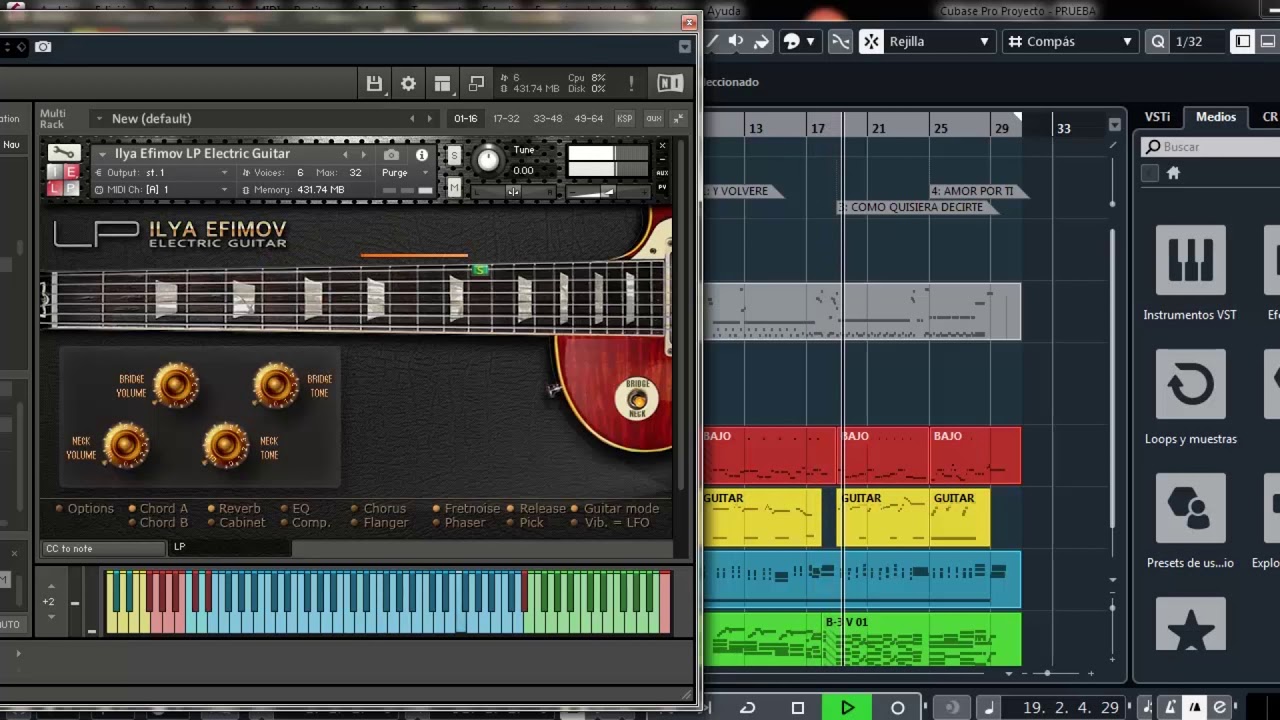Toggle the Chorus effect LED
This screenshot has height=720, width=1280.
[355, 509]
